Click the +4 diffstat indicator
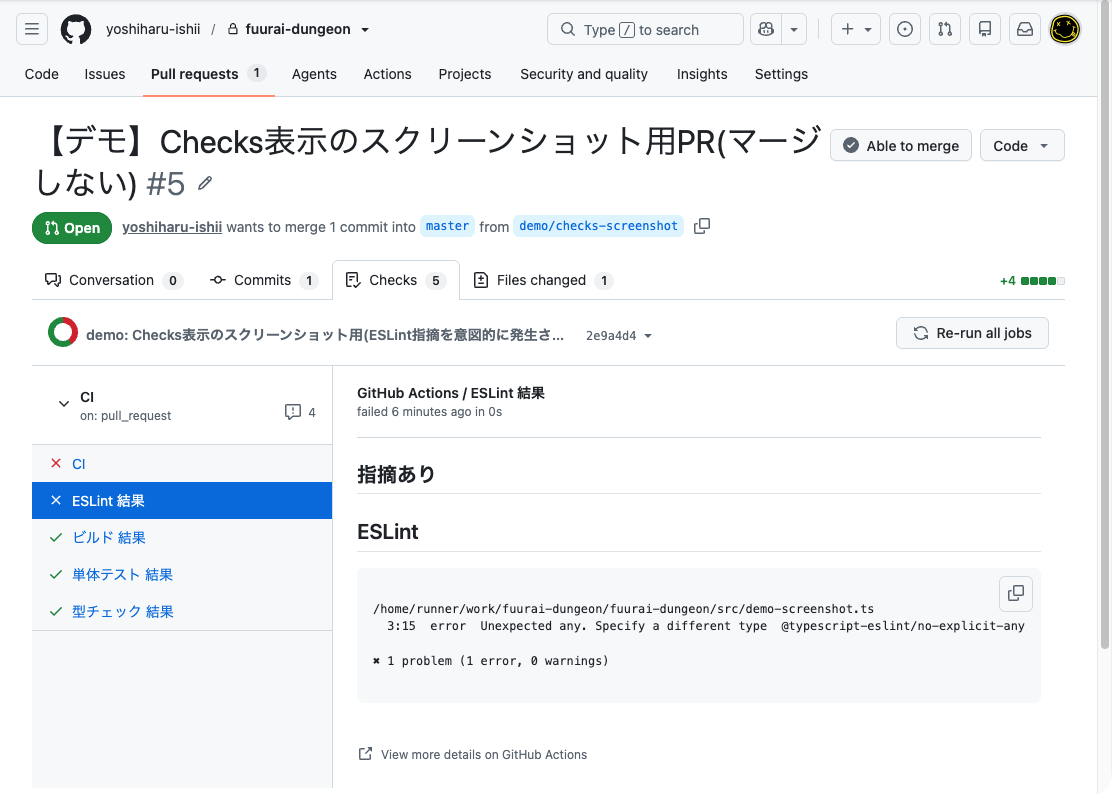The width and height of the screenshot is (1112, 795). [x=1032, y=281]
